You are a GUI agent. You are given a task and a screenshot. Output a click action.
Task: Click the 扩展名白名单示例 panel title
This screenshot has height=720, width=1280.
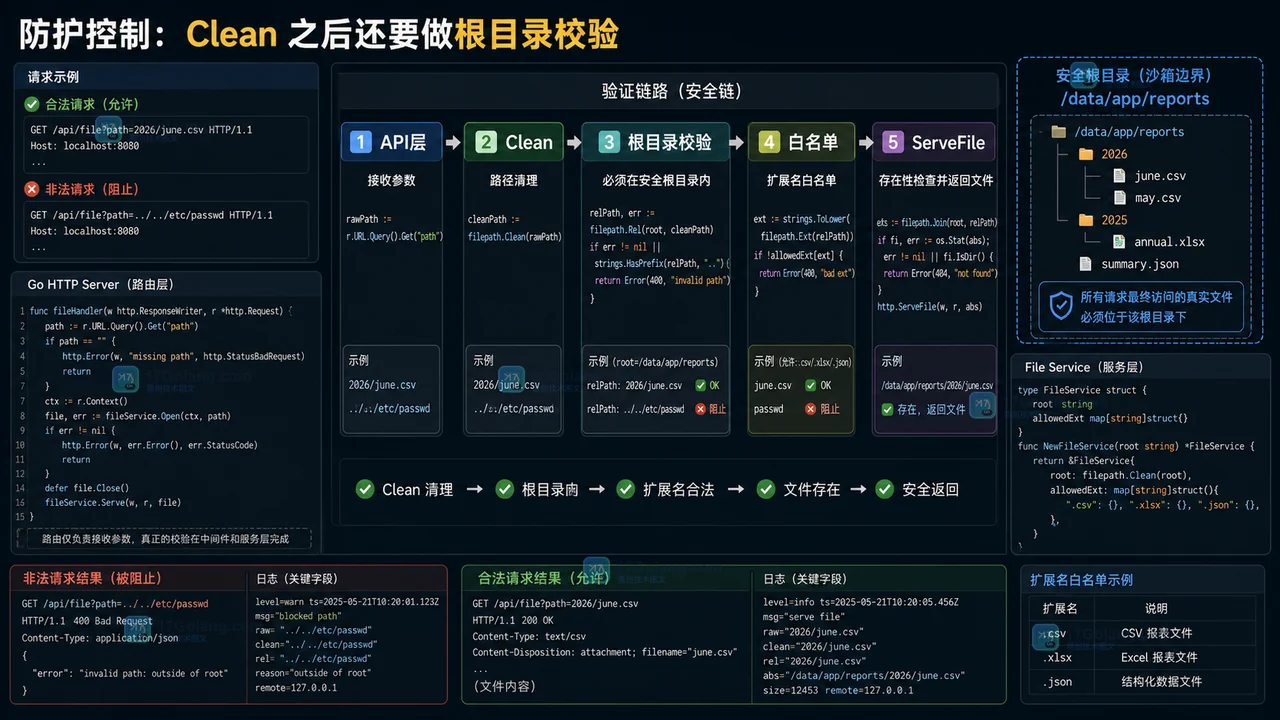click(x=1082, y=580)
